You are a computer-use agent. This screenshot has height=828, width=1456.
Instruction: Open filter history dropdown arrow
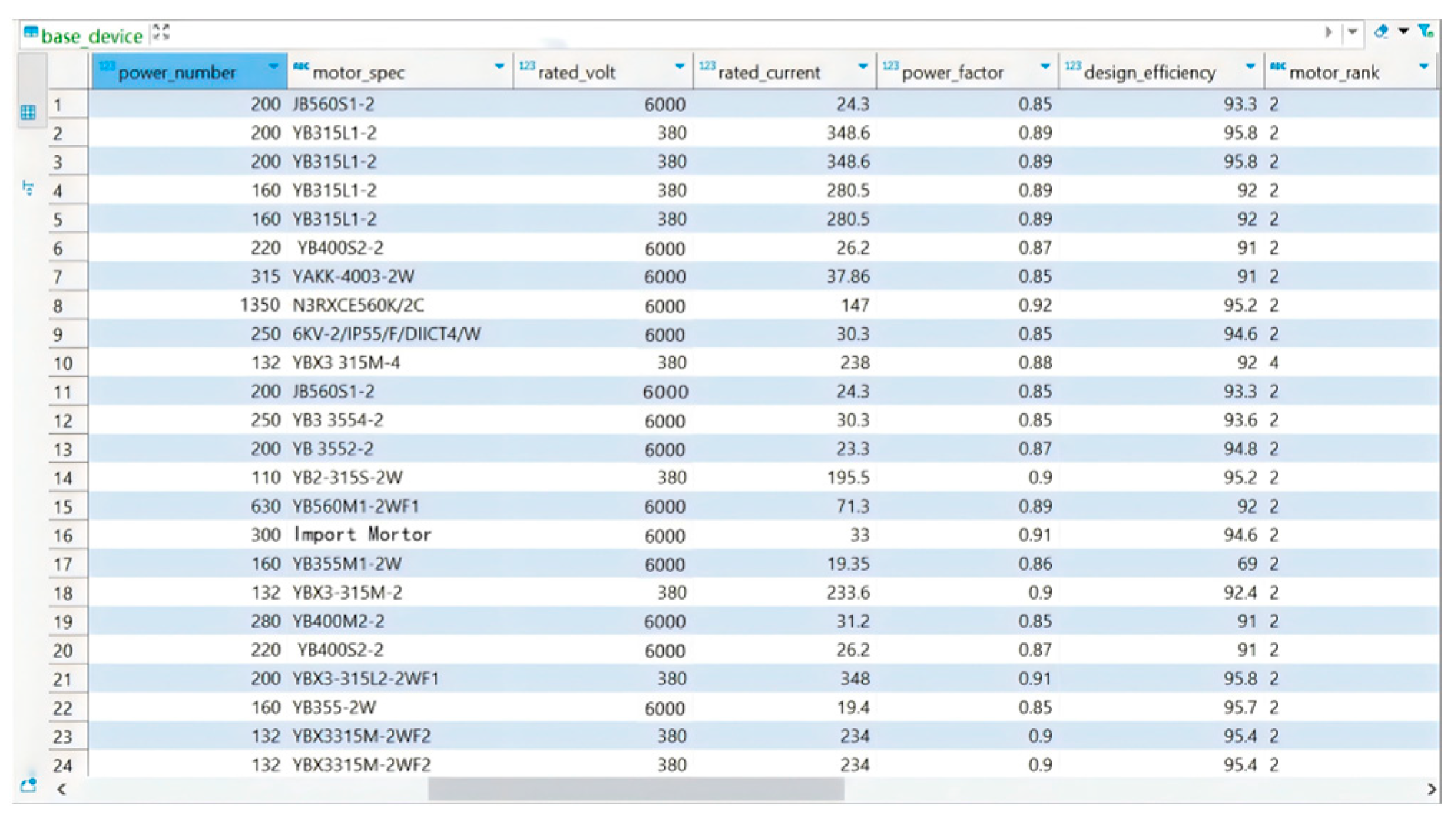pos(1352,32)
